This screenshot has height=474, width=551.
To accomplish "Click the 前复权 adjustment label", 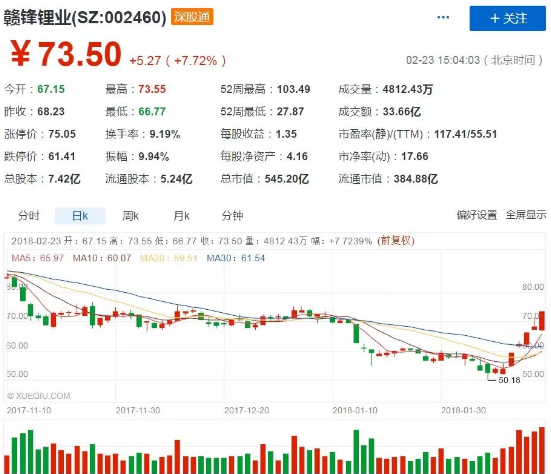I will pyautogui.click(x=396, y=241).
